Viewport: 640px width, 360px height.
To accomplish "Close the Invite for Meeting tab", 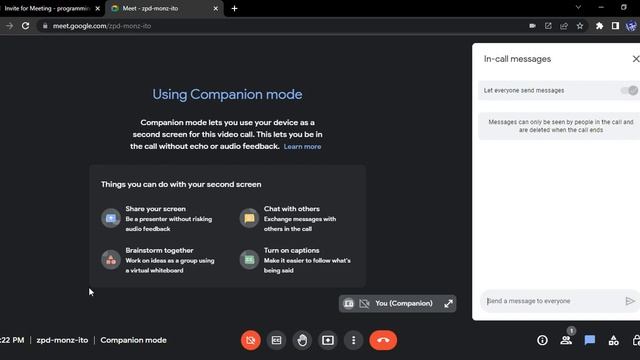I will click(98, 8).
